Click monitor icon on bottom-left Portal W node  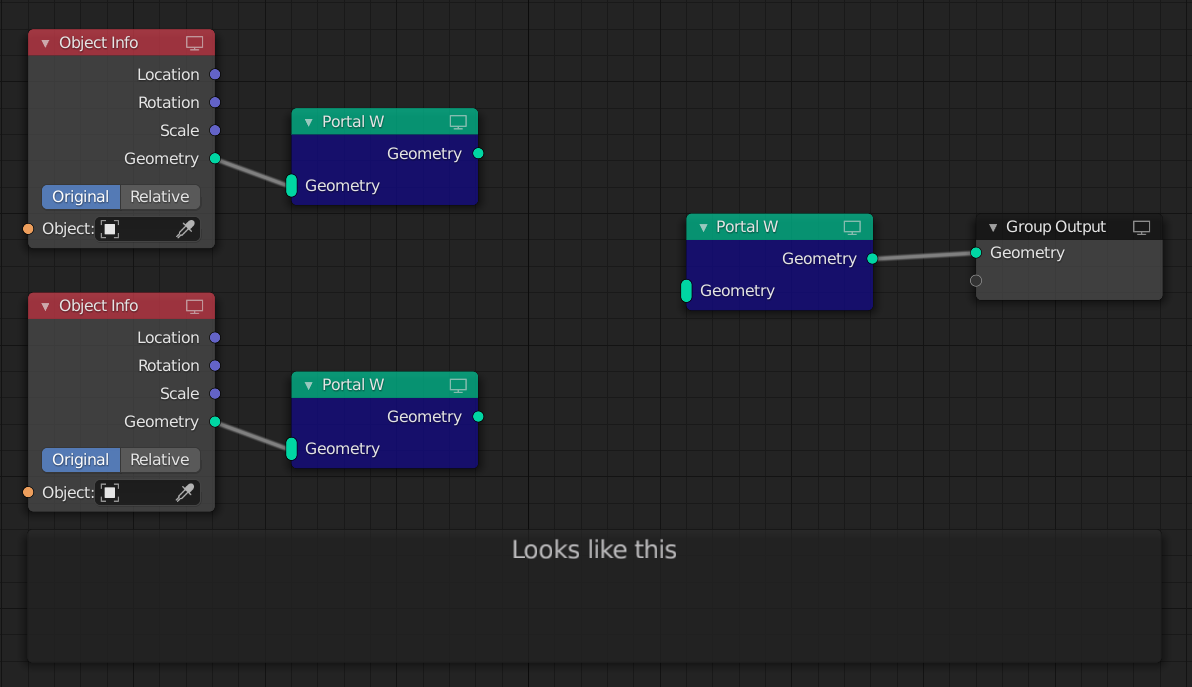coord(458,385)
